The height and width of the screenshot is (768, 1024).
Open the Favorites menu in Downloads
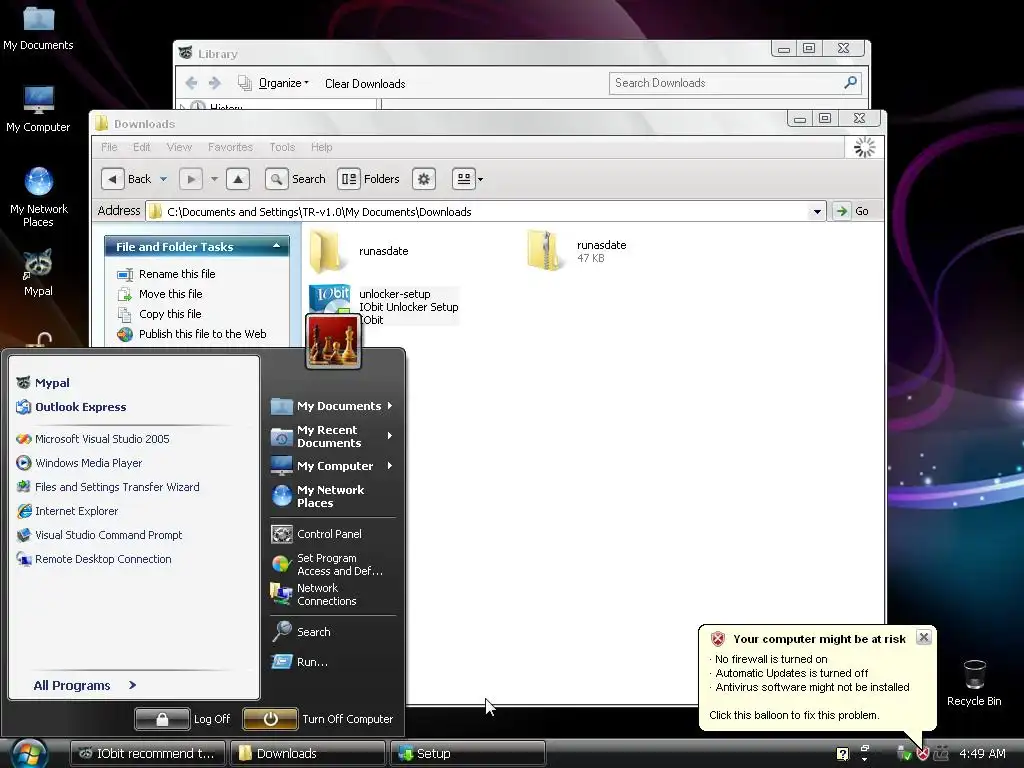(231, 147)
